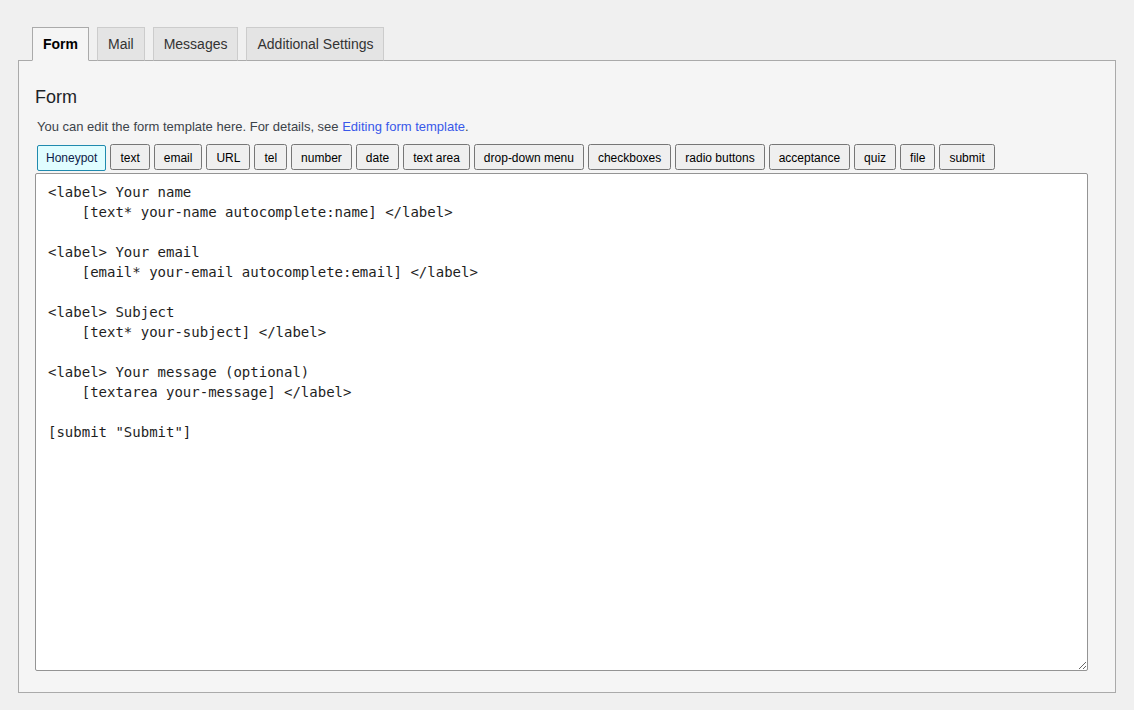This screenshot has height=710, width=1134.
Task: Insert a number field tag
Action: 321,158
